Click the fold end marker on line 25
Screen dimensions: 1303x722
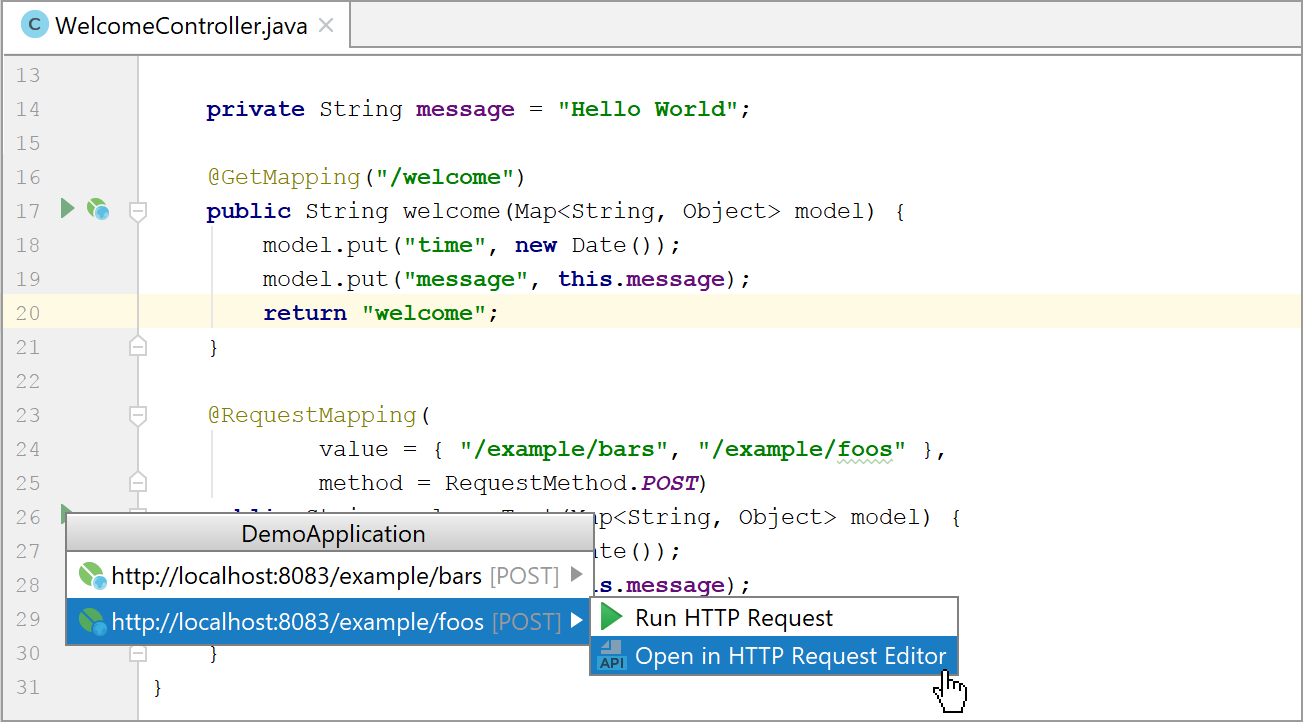[139, 482]
